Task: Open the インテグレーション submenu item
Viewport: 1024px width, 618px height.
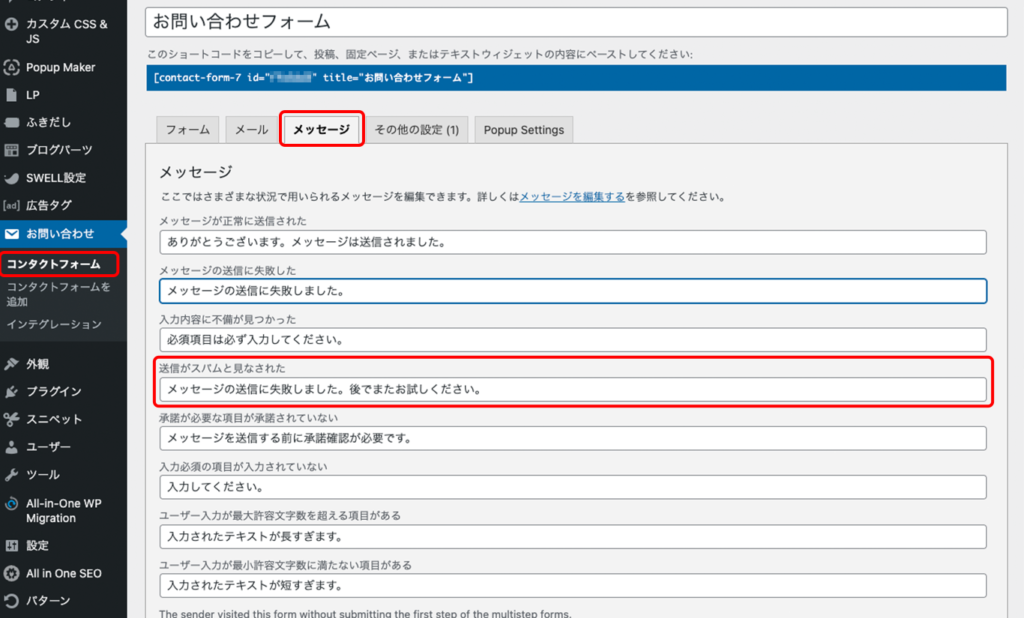Action: [x=54, y=324]
